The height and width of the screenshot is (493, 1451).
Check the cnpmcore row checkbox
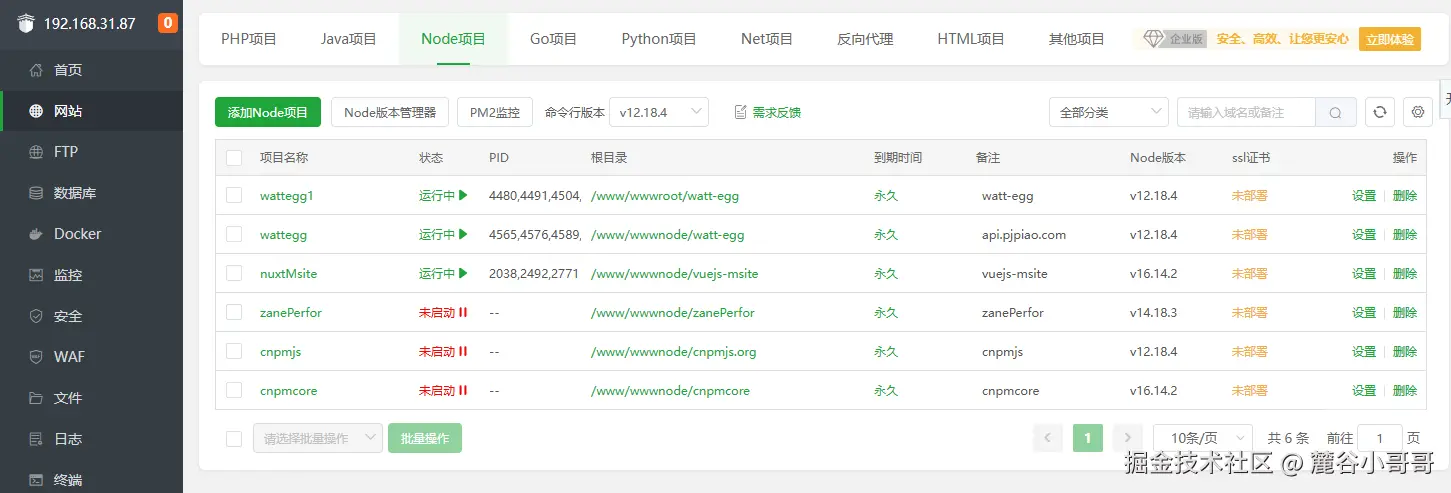coord(234,390)
